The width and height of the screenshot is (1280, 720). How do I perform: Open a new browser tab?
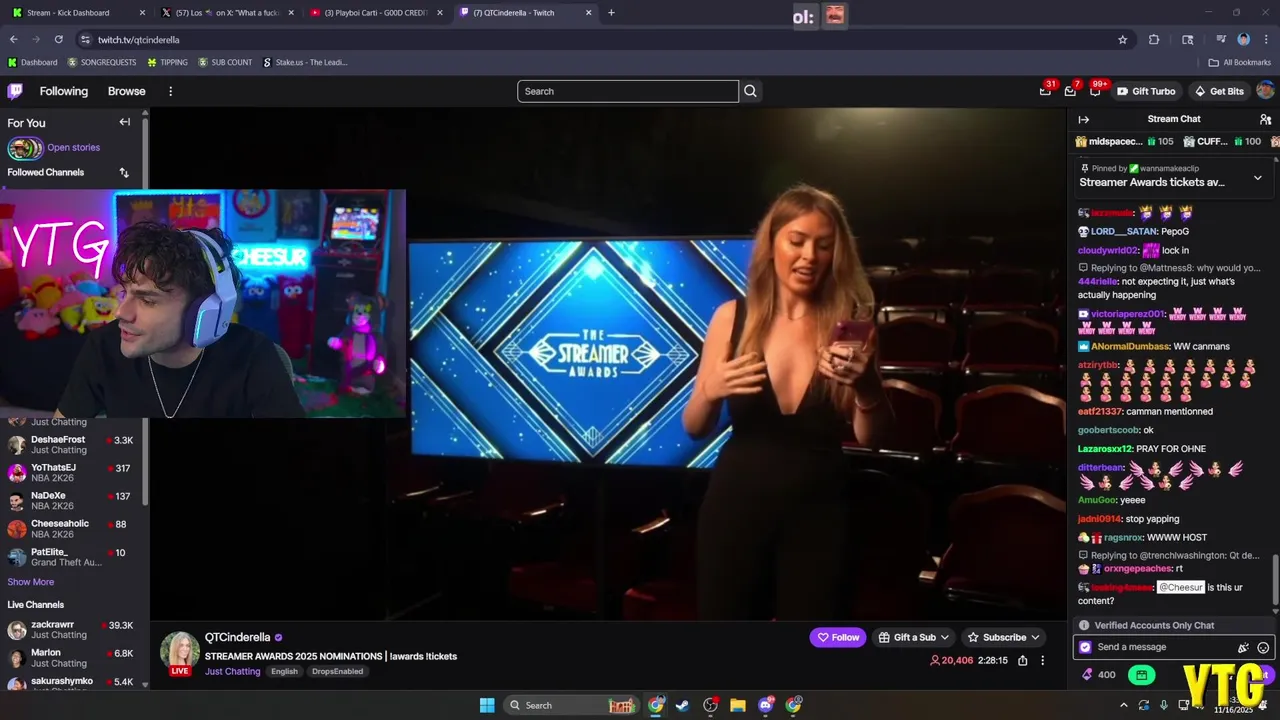pyautogui.click(x=611, y=13)
